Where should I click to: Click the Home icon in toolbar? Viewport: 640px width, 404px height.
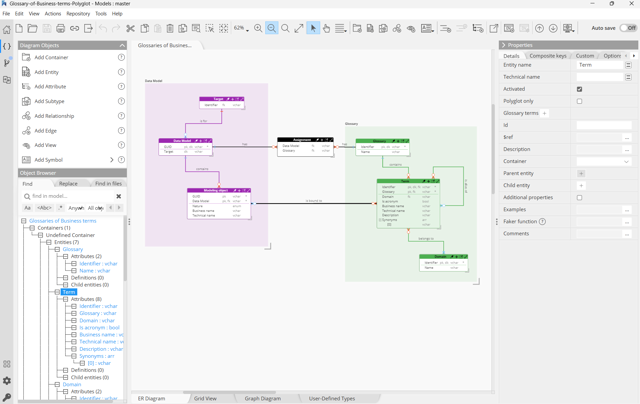click(7, 29)
